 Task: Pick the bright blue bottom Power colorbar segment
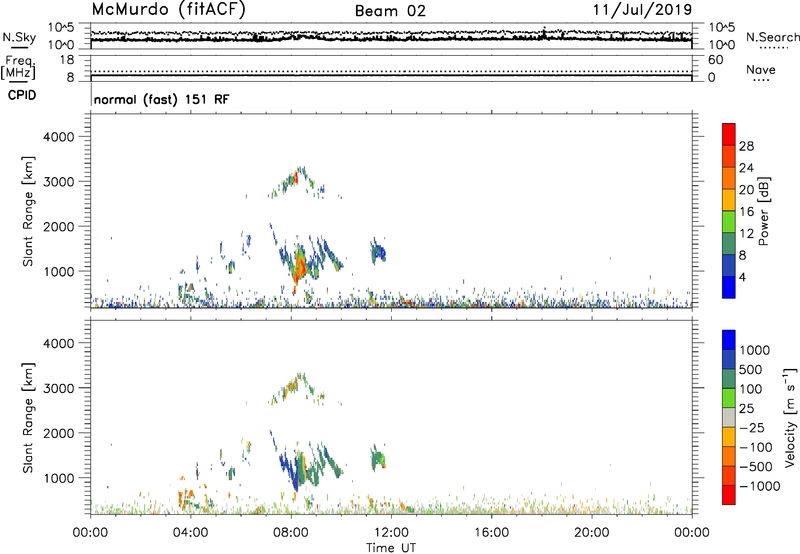[x=729, y=287]
